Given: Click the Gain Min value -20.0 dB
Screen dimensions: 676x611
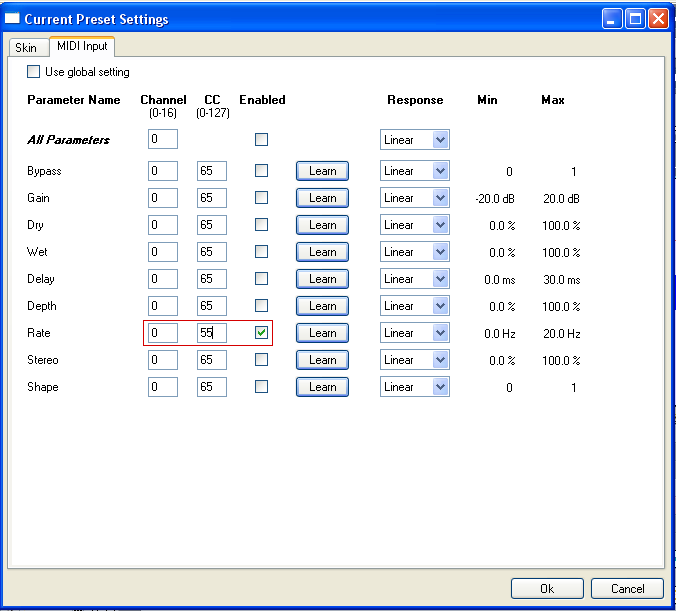Looking at the screenshot, I should pos(495,199).
